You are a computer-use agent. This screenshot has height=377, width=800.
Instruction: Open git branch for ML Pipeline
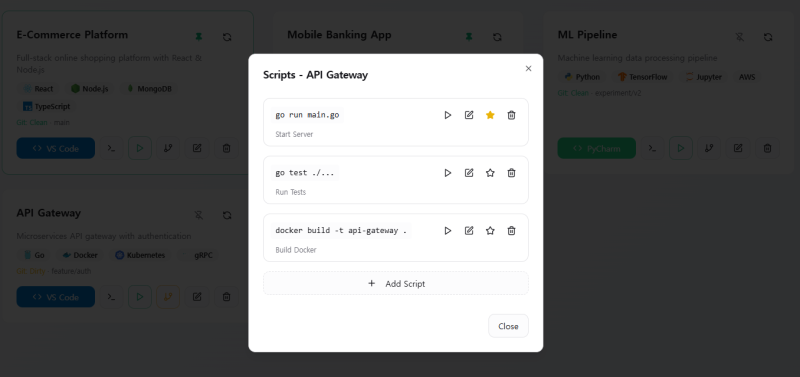point(709,148)
